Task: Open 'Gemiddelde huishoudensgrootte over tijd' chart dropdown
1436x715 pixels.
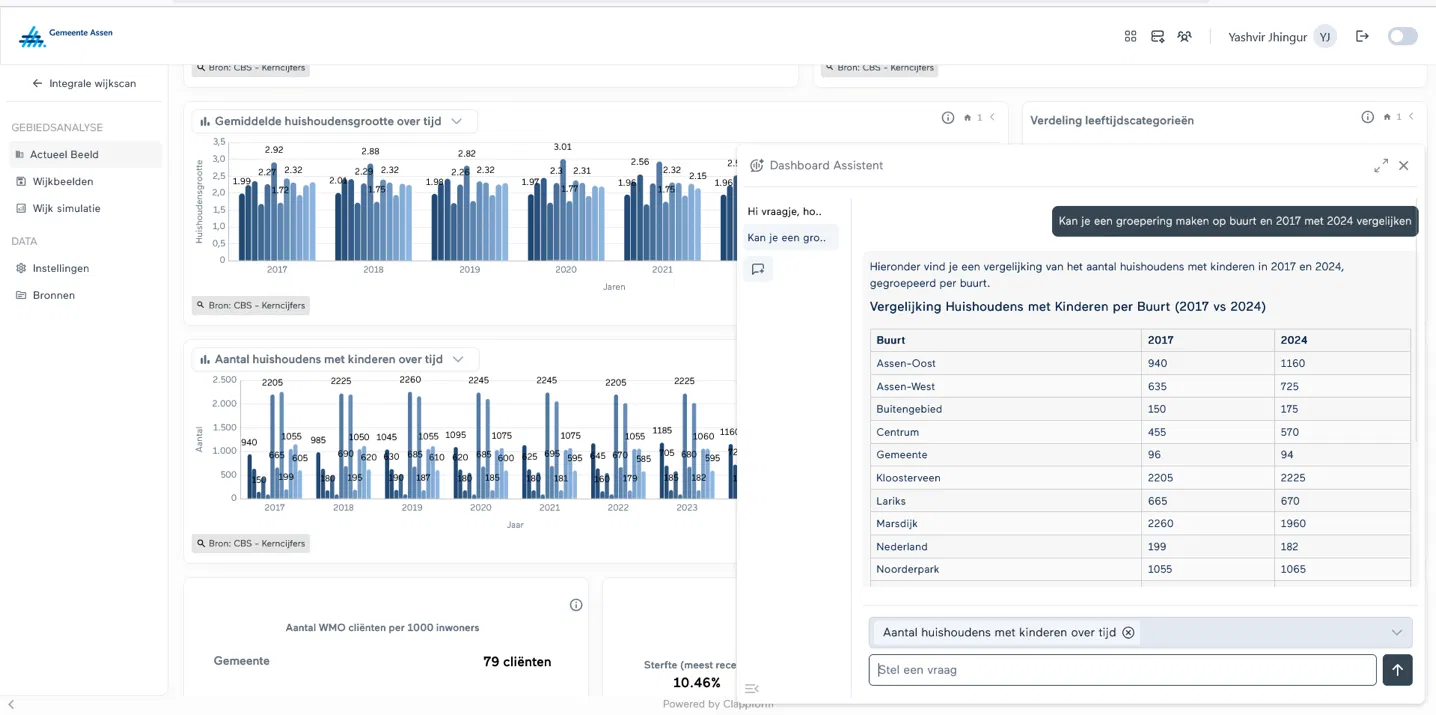Action: click(457, 121)
